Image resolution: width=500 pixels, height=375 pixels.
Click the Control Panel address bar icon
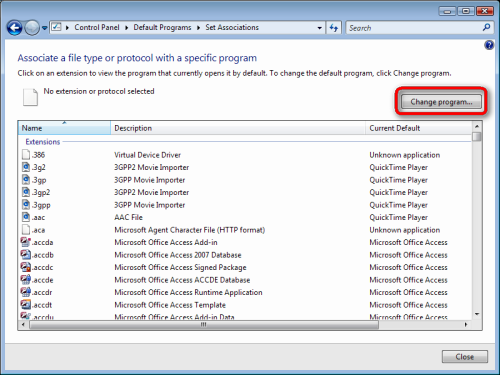coord(56,27)
